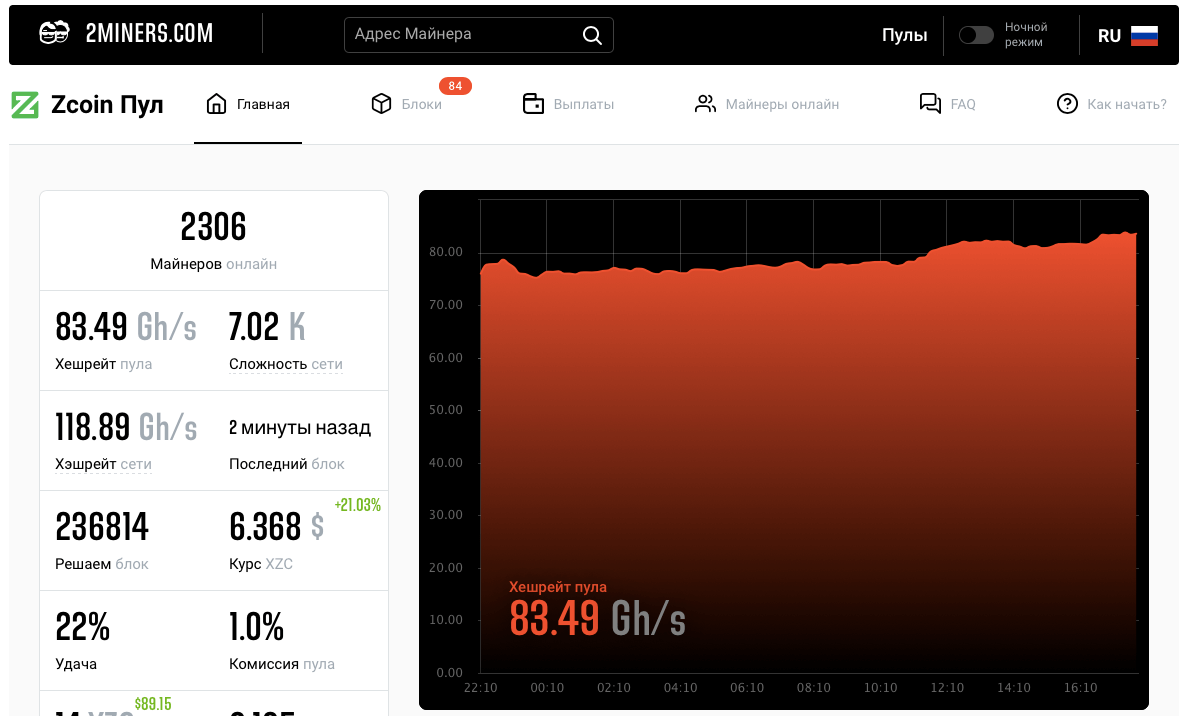Screen dimensions: 1190x716
Task: Open the Выплаты tab
Action: click(x=584, y=104)
